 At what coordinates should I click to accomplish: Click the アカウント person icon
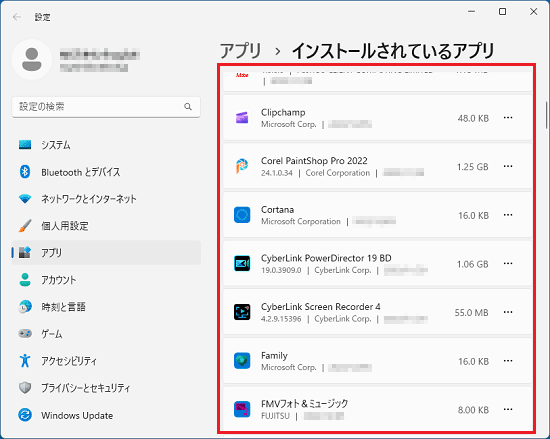(25, 280)
